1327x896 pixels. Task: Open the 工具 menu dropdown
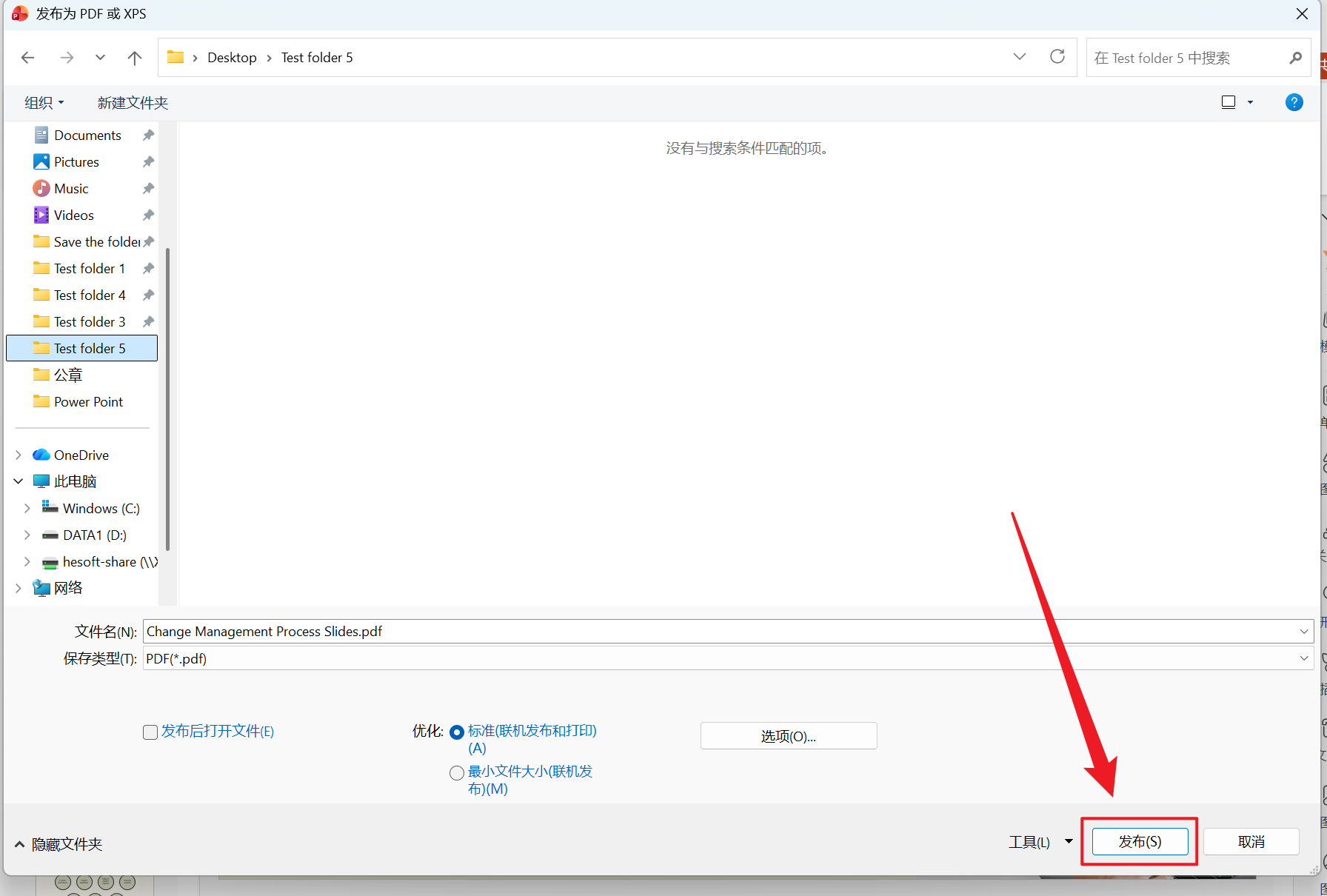pyautogui.click(x=1069, y=841)
